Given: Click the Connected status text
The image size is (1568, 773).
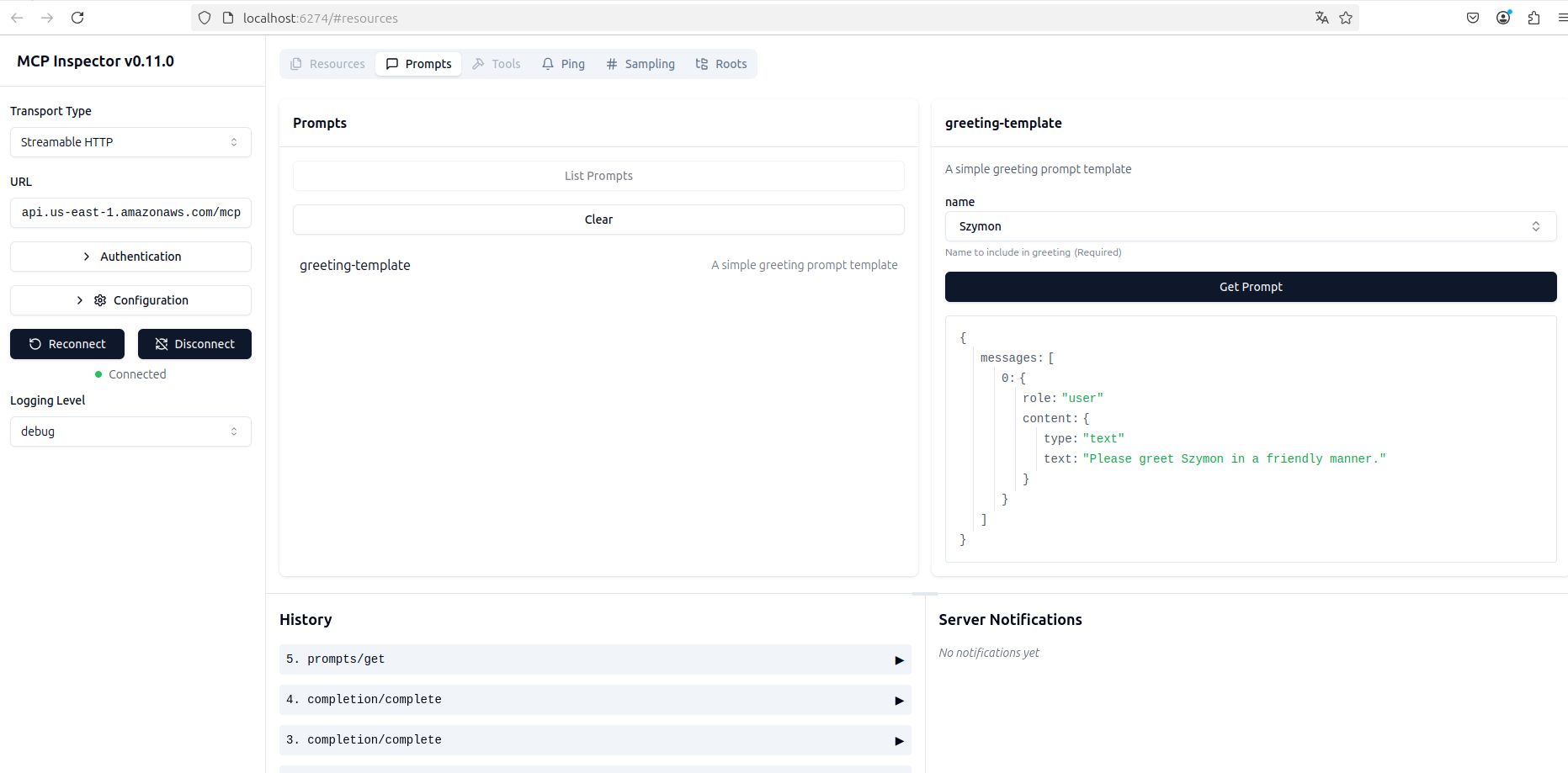Looking at the screenshot, I should (x=137, y=374).
